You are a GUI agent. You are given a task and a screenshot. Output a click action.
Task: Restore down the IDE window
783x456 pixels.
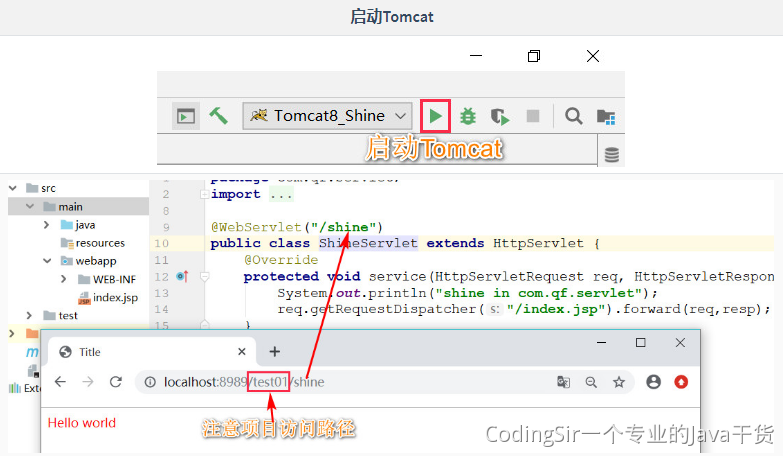pyautogui.click(x=534, y=56)
